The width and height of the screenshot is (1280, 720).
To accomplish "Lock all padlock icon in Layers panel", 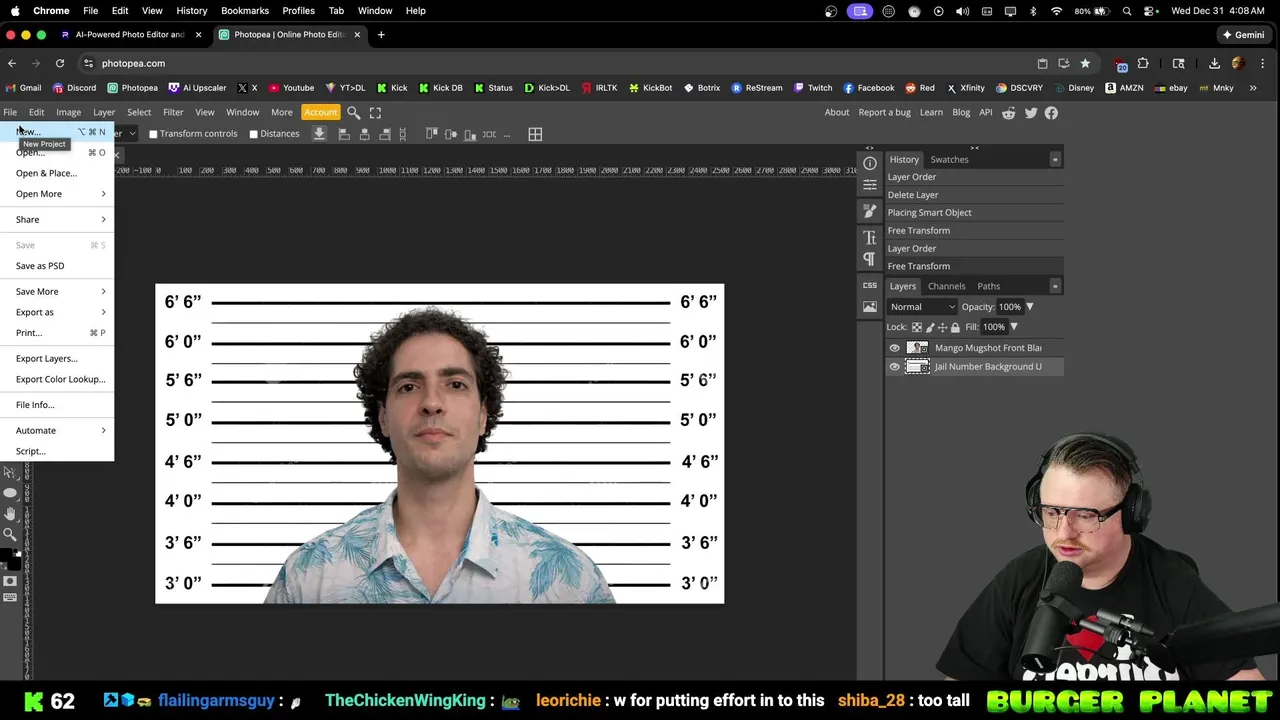I will click(x=955, y=327).
